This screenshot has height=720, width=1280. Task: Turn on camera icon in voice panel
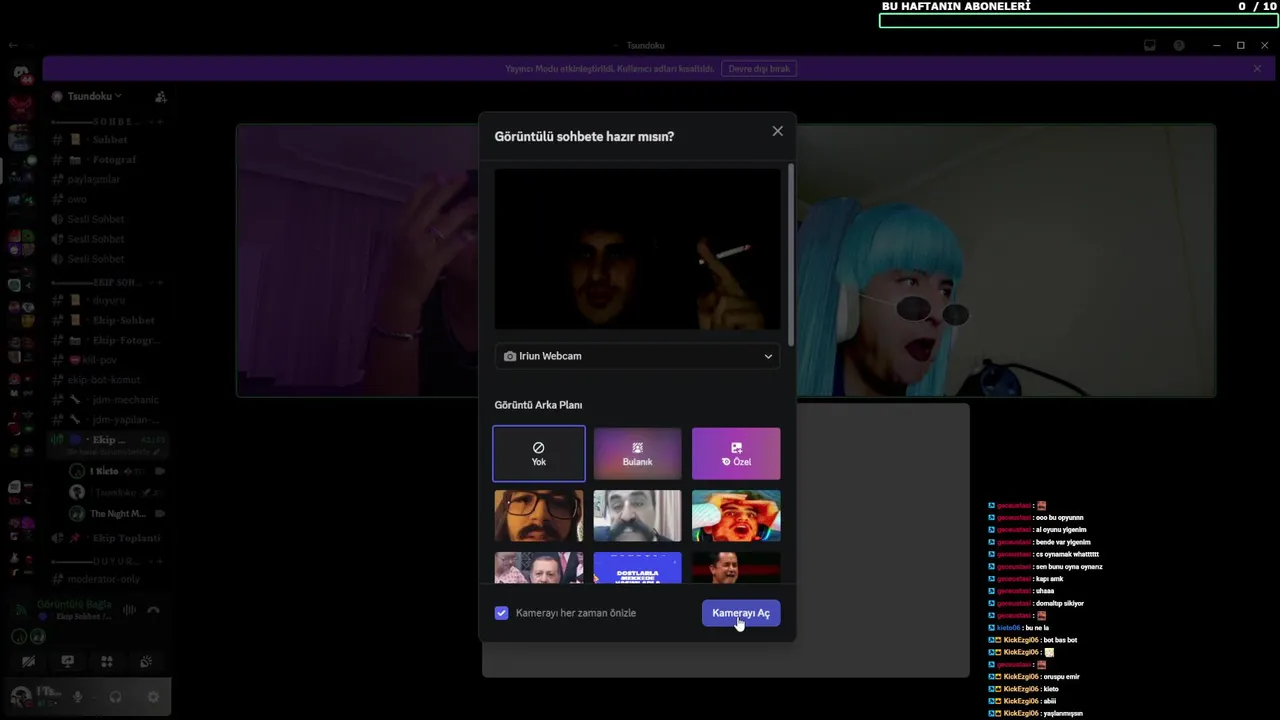(x=29, y=661)
